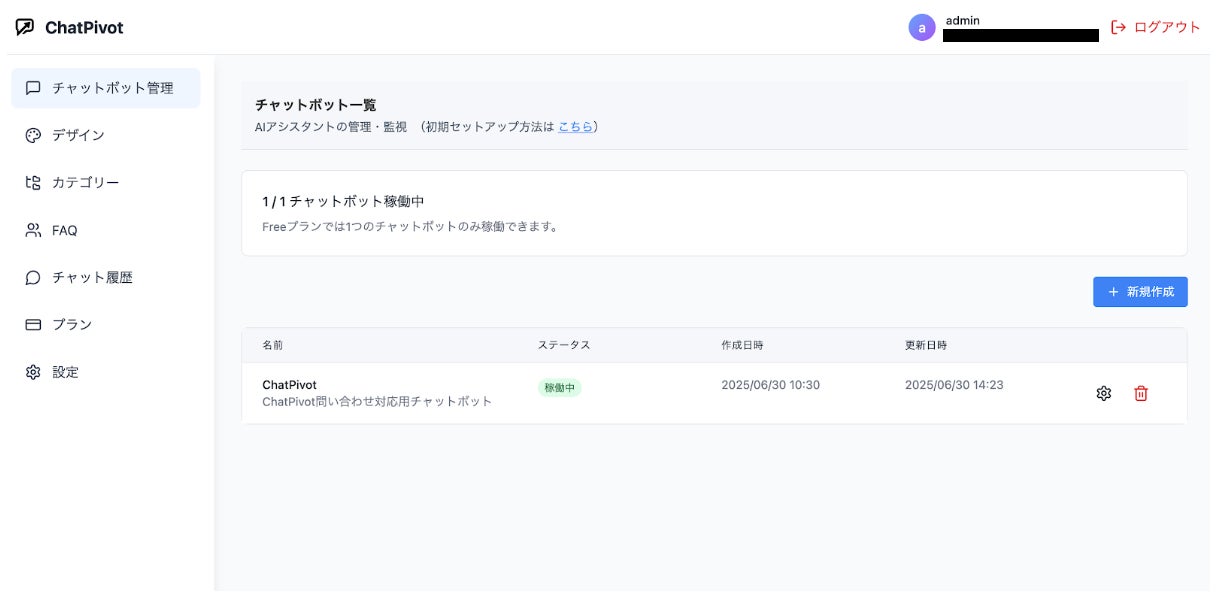Open settings gear for ChatPivot chatbot
Image resolution: width=1217 pixels, height=599 pixels.
1103,393
